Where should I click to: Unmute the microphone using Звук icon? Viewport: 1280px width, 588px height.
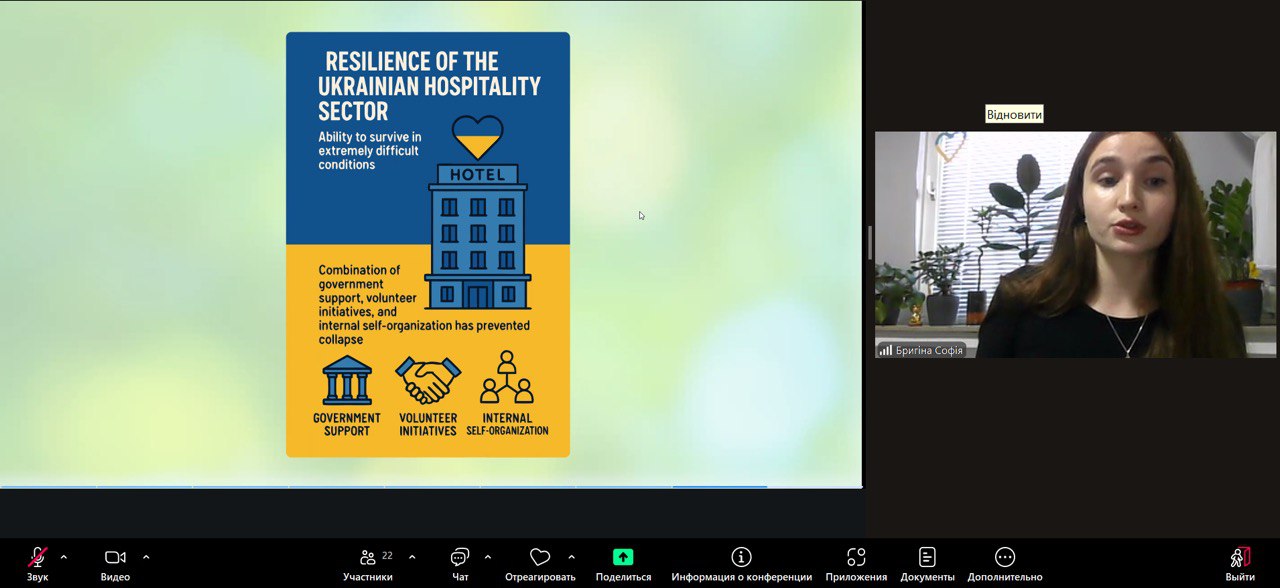[37, 558]
